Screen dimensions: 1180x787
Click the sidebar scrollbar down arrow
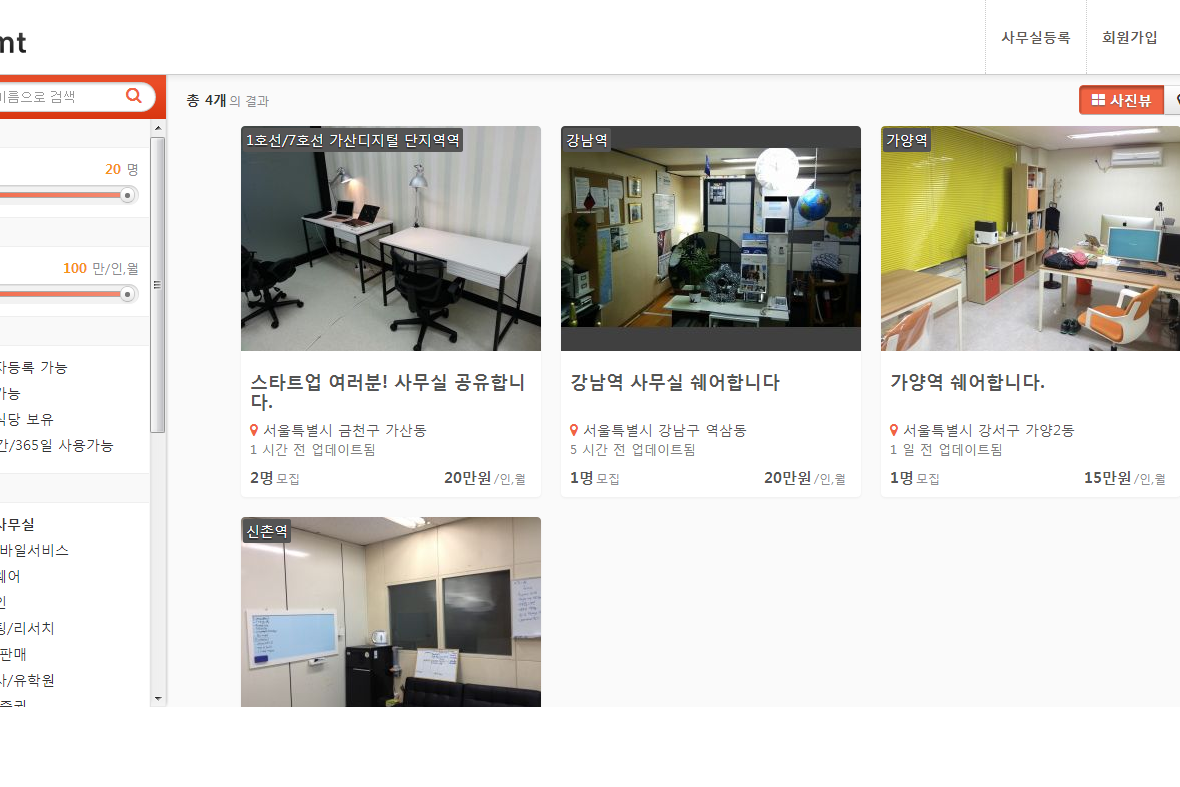coord(158,699)
